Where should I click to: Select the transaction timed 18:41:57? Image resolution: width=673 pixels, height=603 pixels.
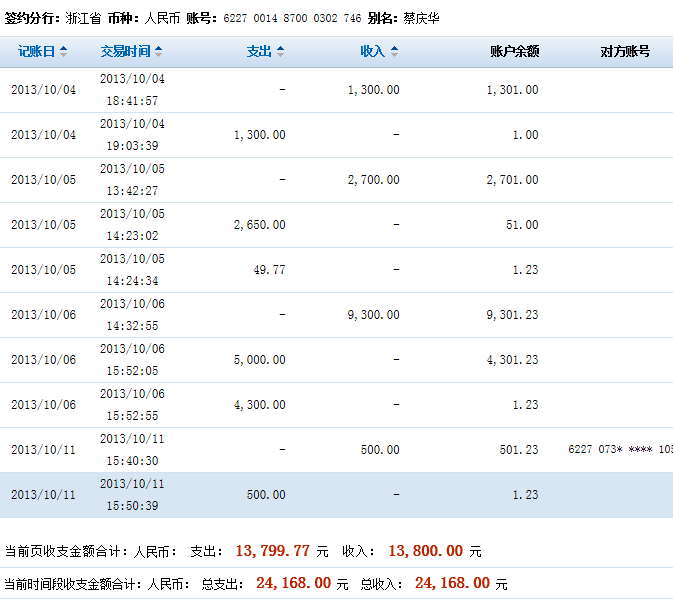(x=132, y=90)
